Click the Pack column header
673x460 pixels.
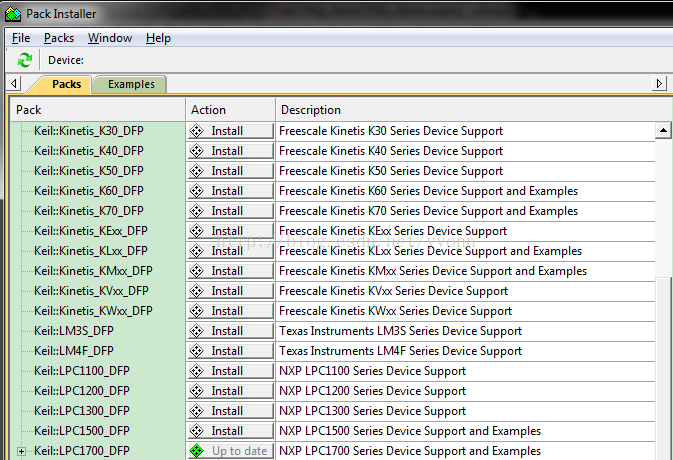tap(98, 110)
